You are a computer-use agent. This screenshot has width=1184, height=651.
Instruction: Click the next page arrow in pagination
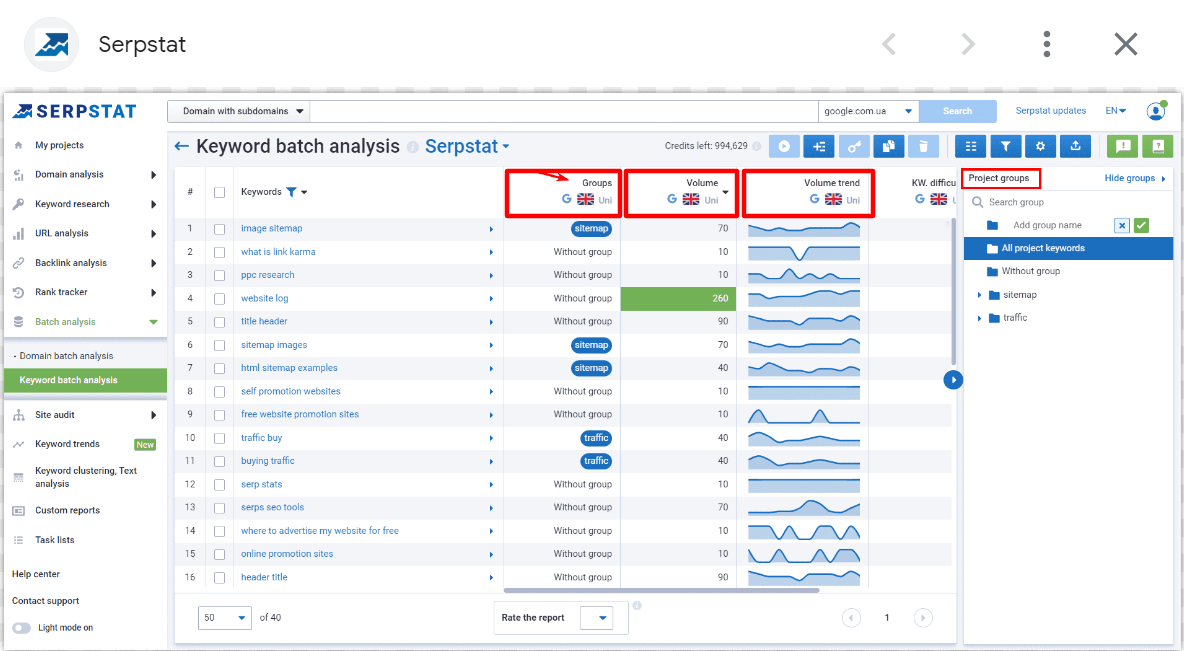[923, 618]
